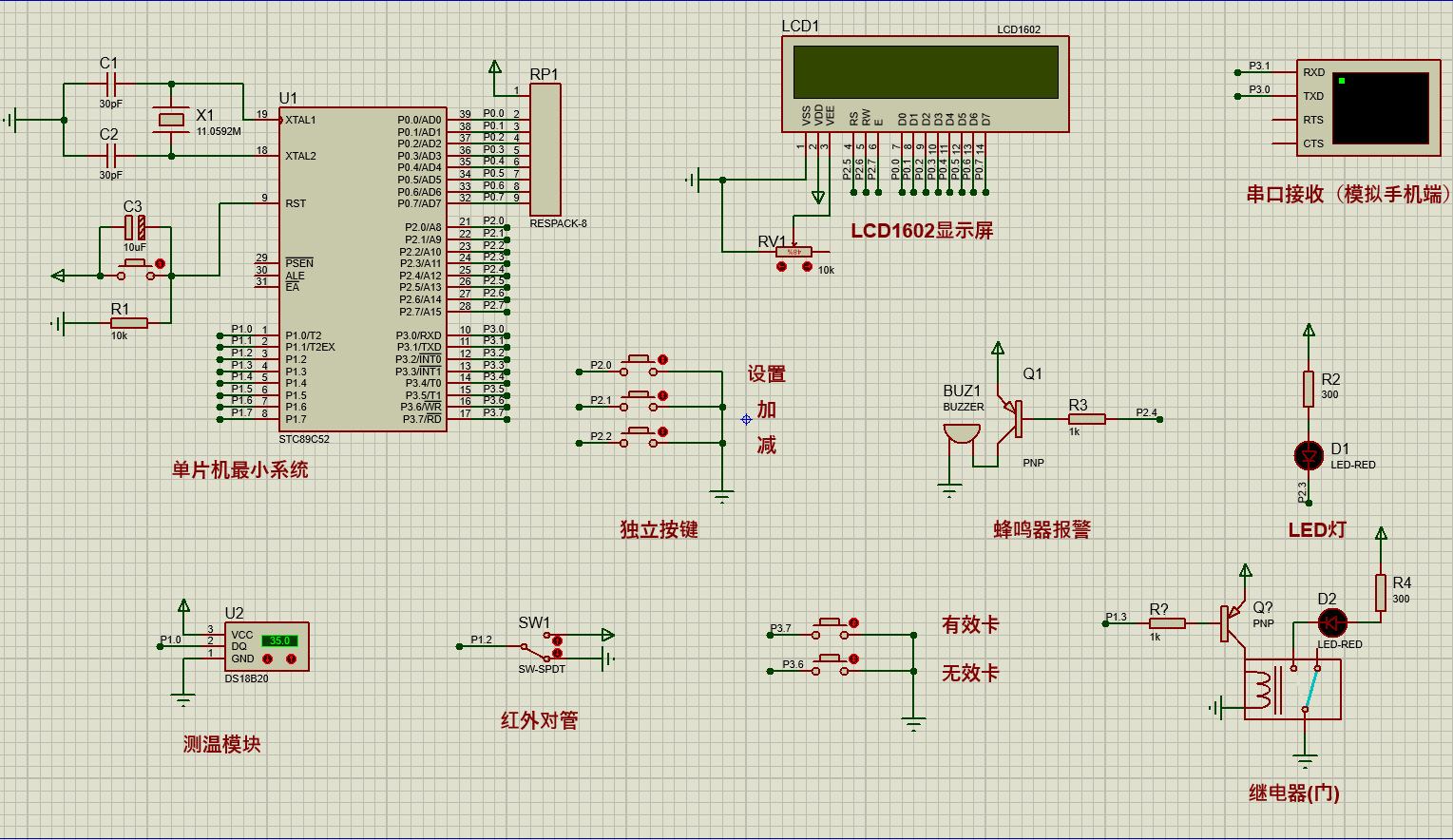
Task: Toggle latch actuator of 无效卡 button on P3.6
Action: pyautogui.click(x=853, y=659)
